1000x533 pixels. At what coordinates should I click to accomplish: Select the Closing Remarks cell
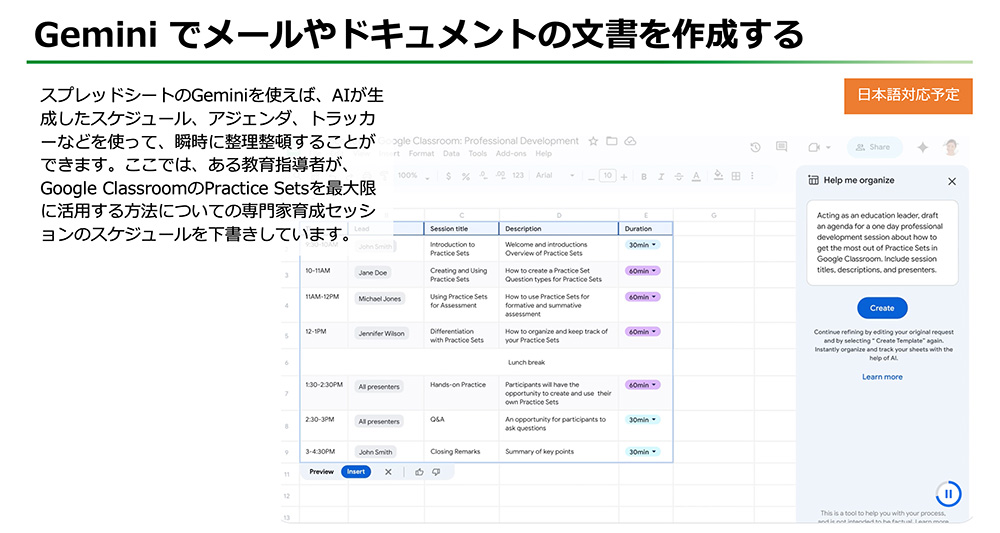(462, 451)
